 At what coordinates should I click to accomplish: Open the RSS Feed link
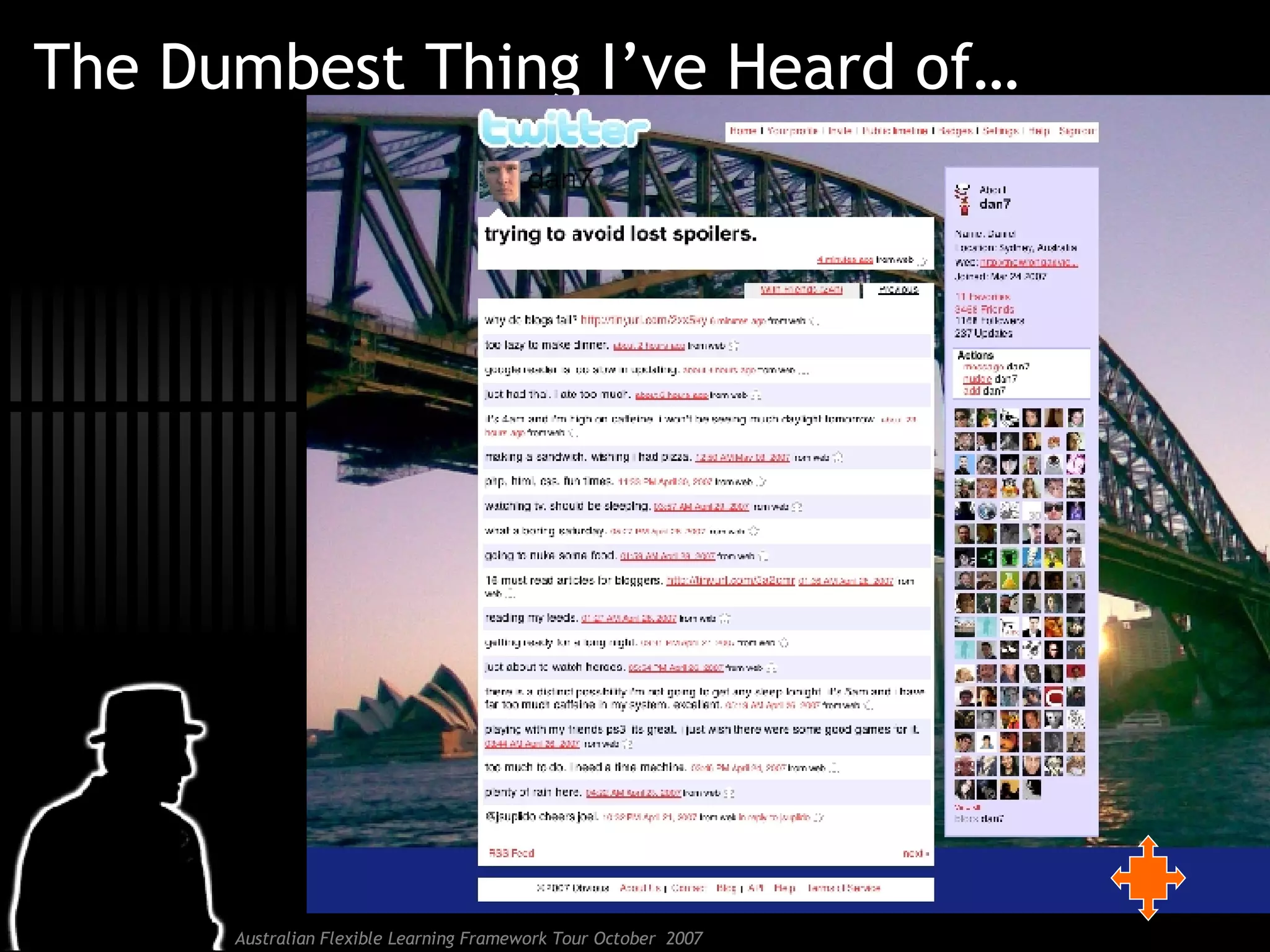[x=512, y=853]
